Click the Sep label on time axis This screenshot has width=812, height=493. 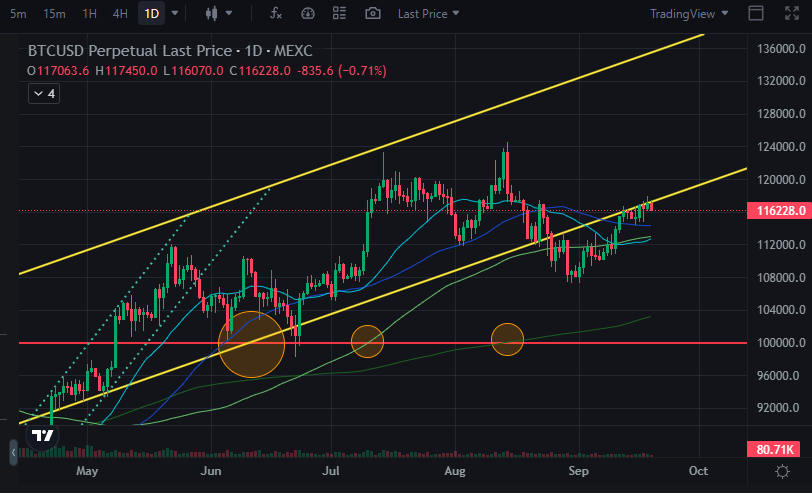[578, 471]
